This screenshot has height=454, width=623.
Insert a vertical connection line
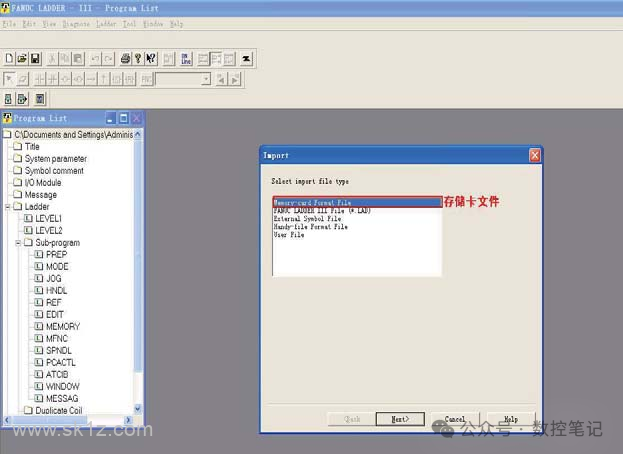click(x=104, y=79)
